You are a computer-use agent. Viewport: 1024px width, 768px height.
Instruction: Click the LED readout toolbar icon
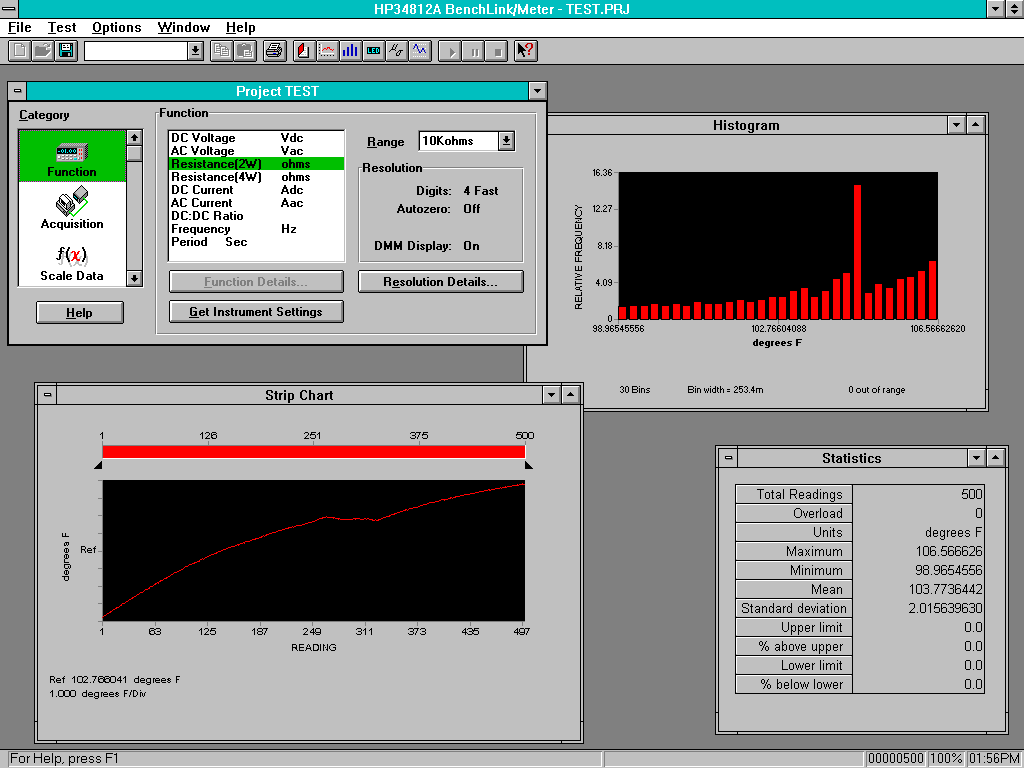(373, 50)
